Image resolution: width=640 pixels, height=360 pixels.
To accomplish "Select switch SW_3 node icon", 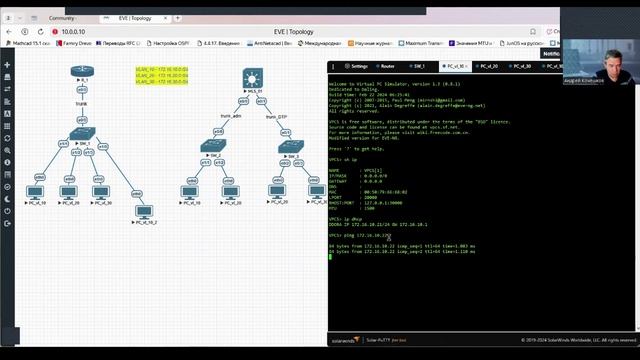I will coord(291,147).
